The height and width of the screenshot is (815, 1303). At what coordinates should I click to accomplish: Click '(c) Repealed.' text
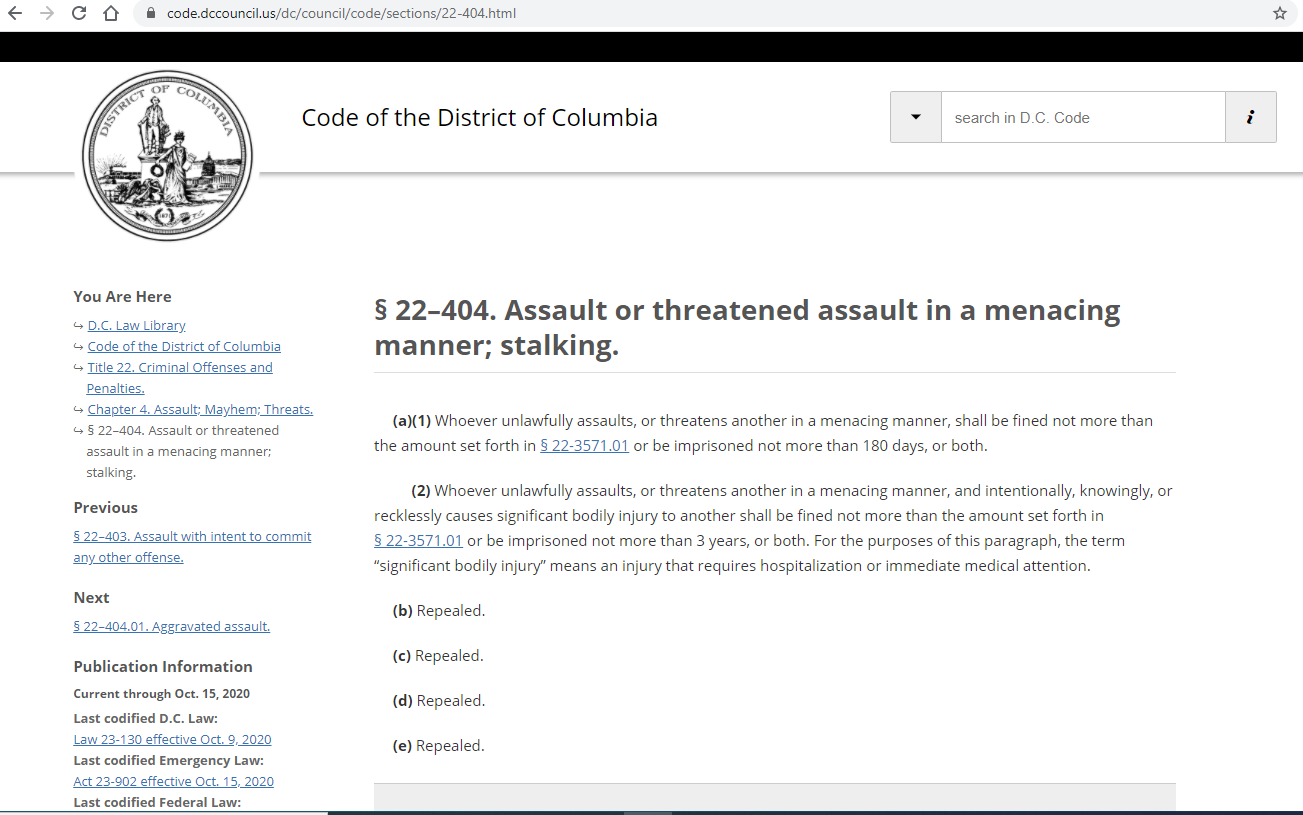[x=438, y=656]
